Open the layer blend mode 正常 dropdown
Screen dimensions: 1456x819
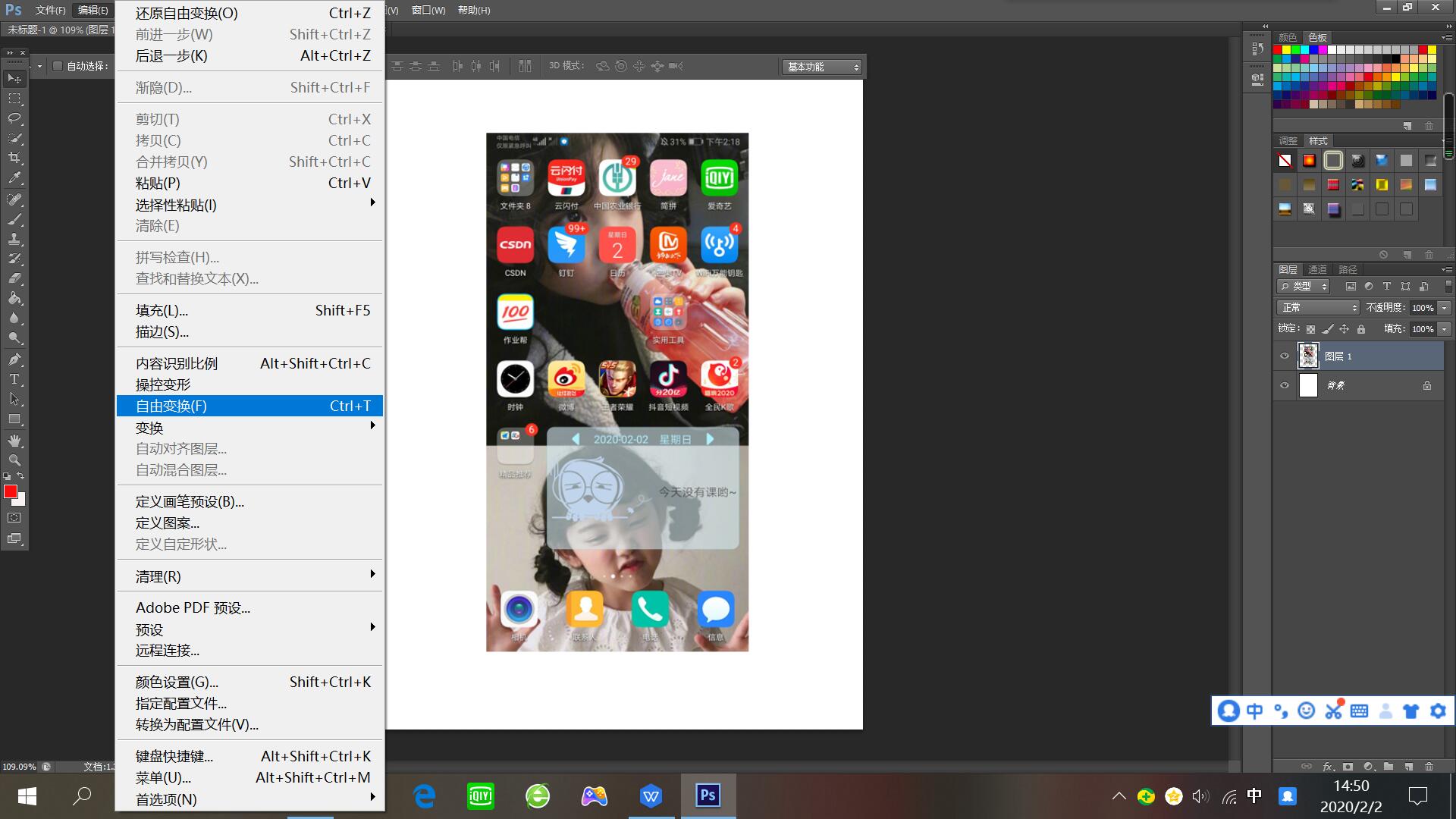click(x=1318, y=307)
